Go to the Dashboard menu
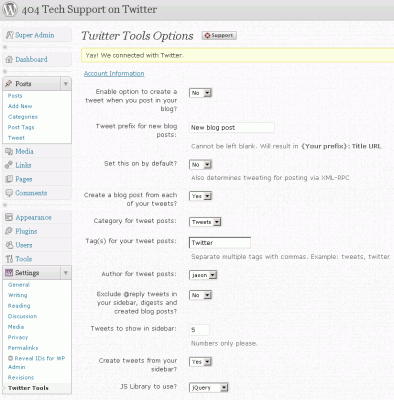394x400 pixels. point(31,59)
